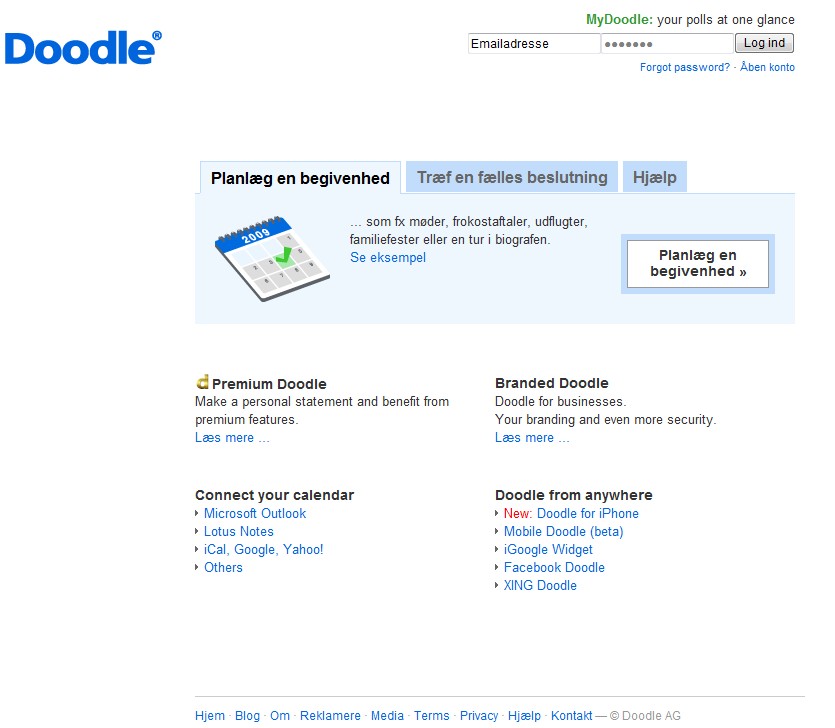
Task: Open the Se eksempel link
Action: point(388,258)
